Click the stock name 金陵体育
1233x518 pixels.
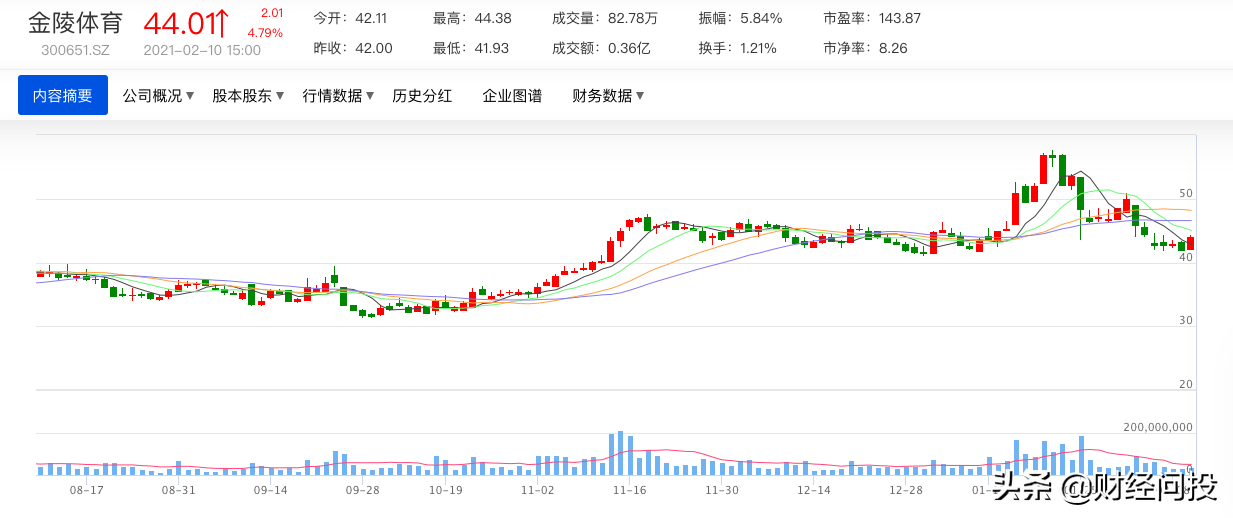tap(75, 22)
